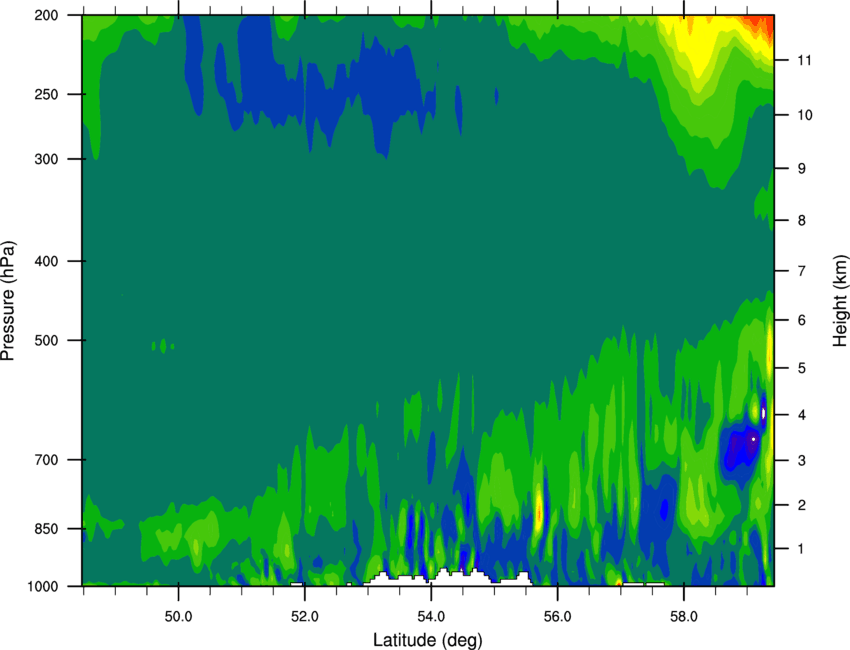Select the 850 pressure tick label
Screen dimensions: 850x650
click(x=47, y=529)
